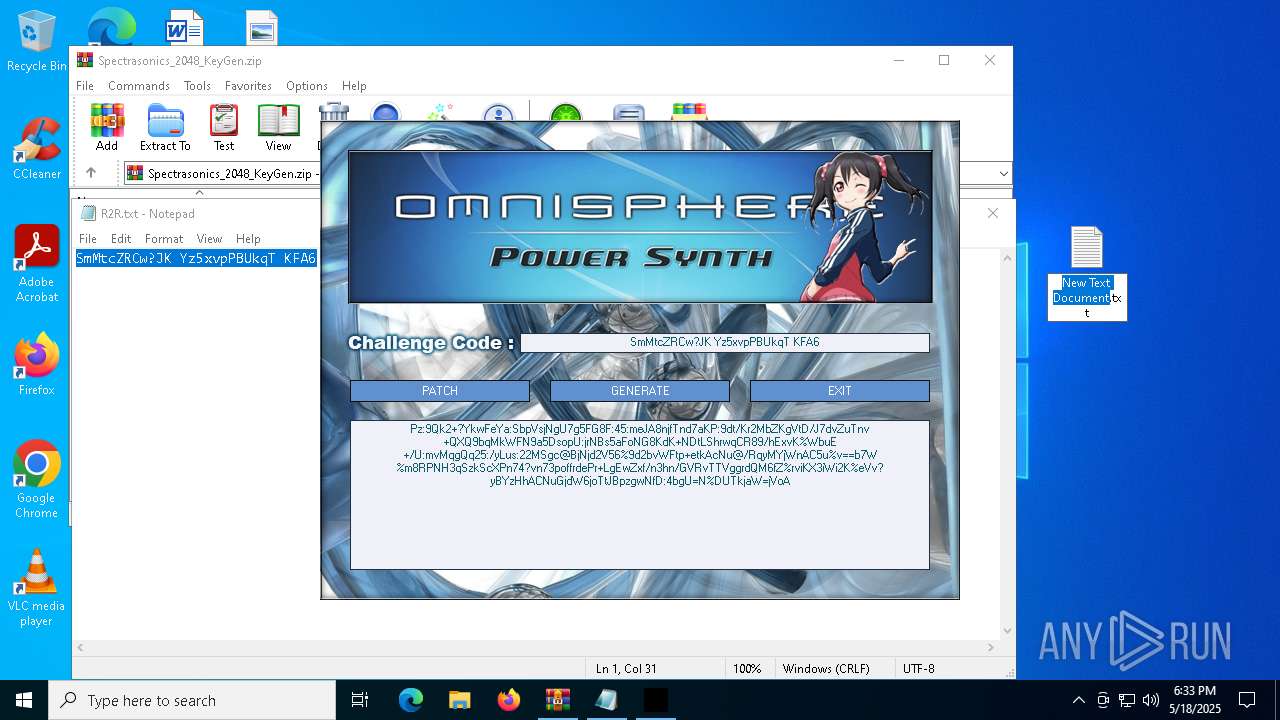Open the Commands menu in WinRAR
1280x720 pixels.
click(139, 86)
